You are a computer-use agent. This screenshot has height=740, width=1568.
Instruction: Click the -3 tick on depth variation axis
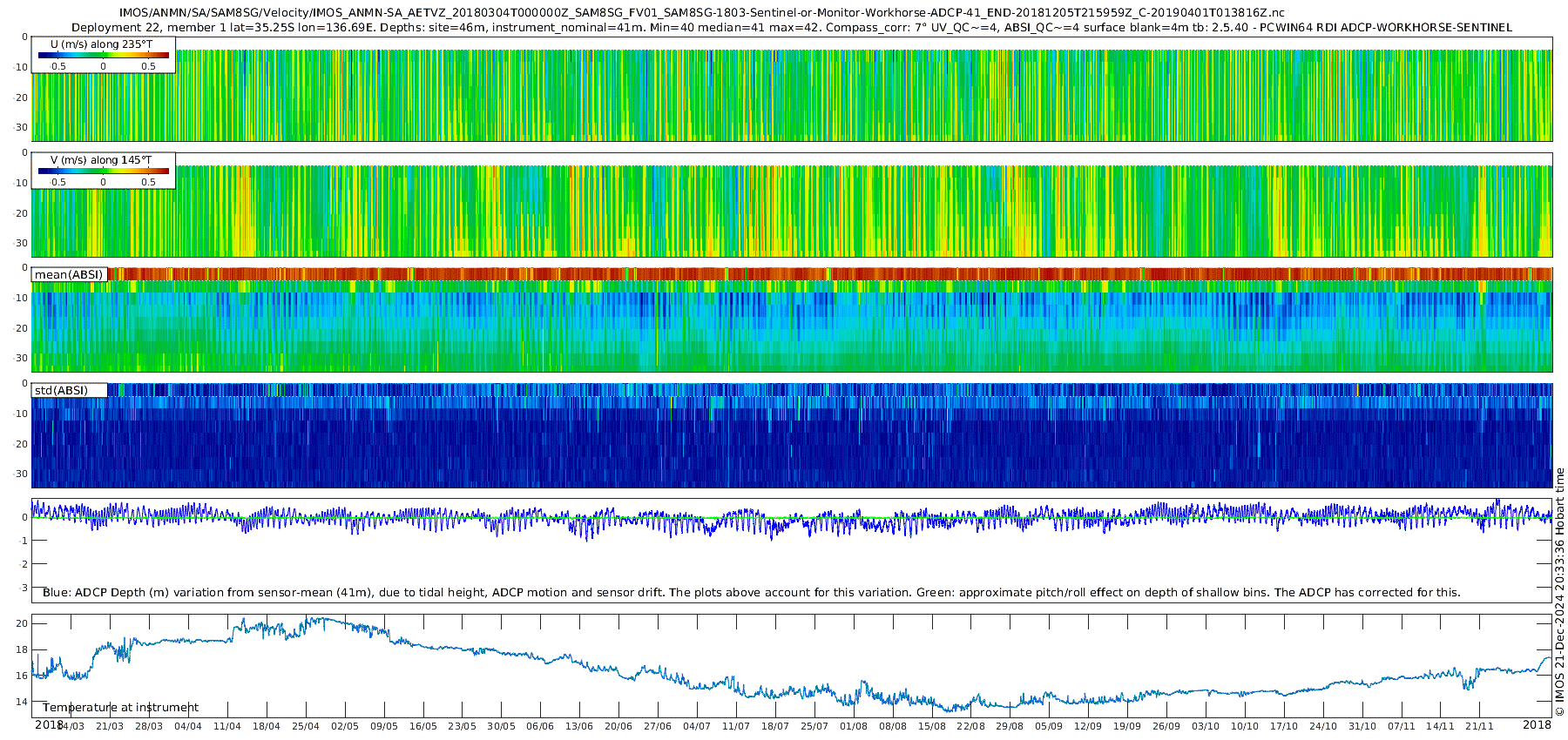24,588
